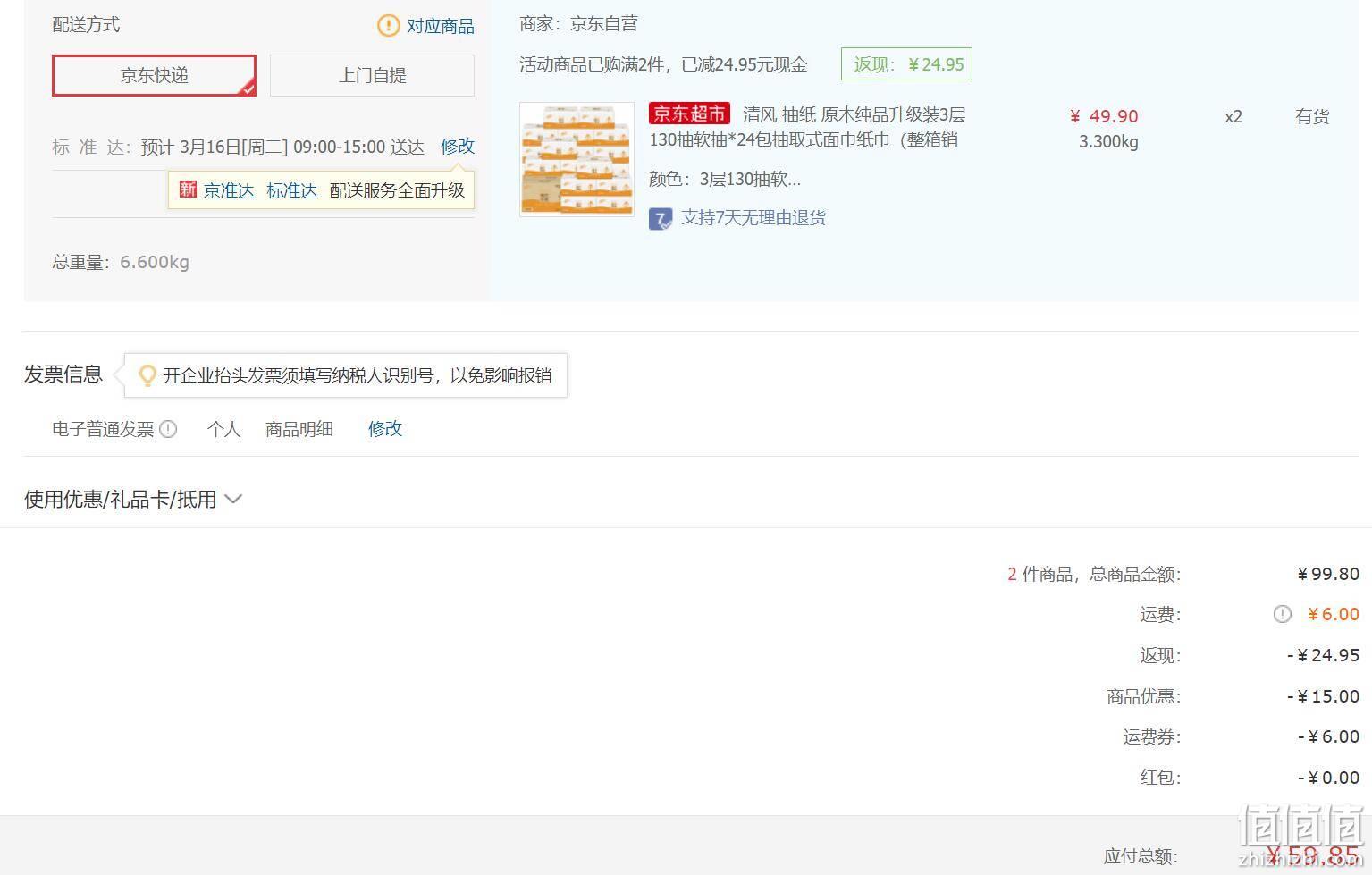Open the 清风 tissue product thumbnail

click(x=577, y=159)
